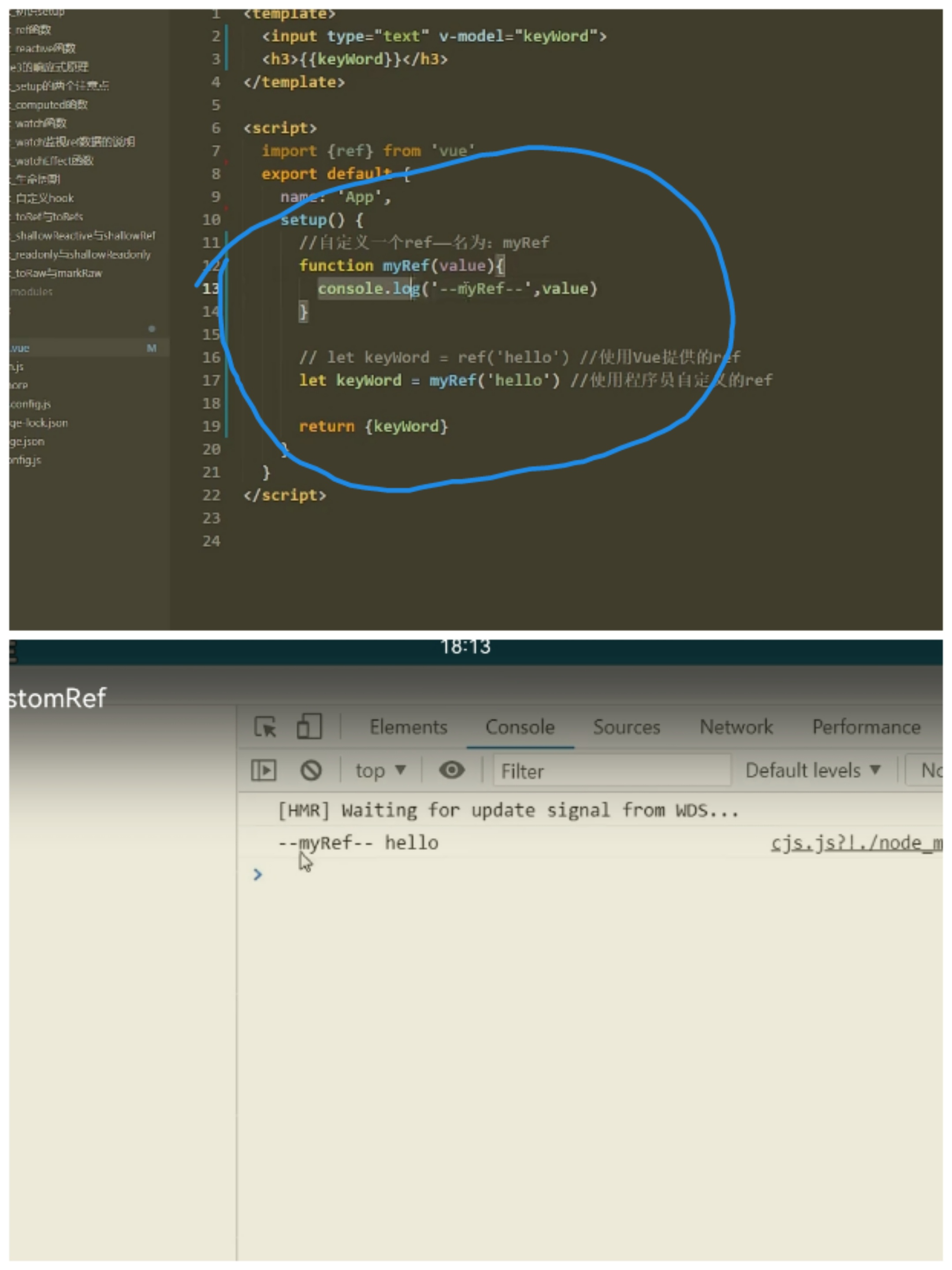The image size is (952, 1270).
Task: Clear the console with the ban icon
Action: pyautogui.click(x=311, y=770)
